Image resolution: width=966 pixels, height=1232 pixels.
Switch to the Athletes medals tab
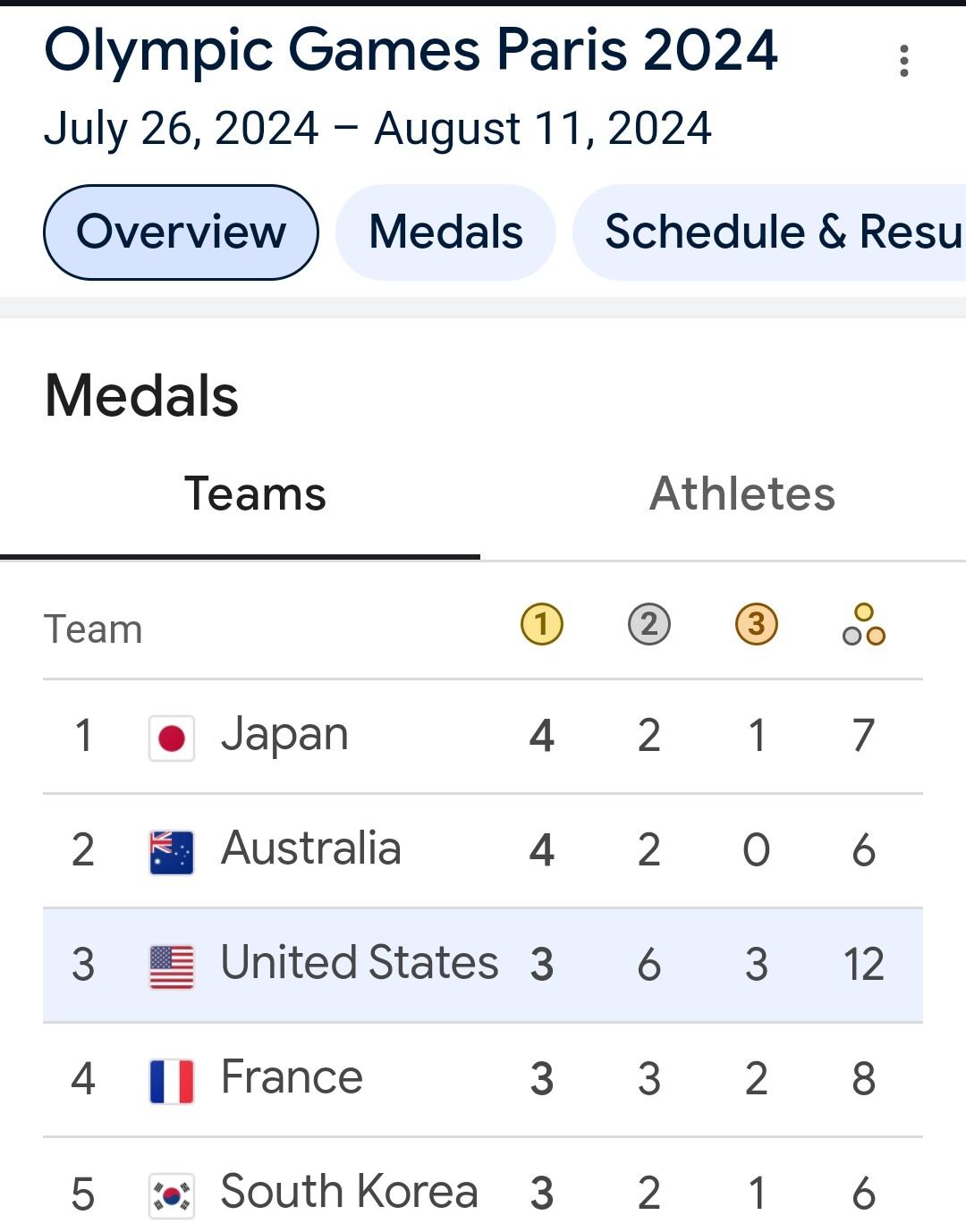click(742, 494)
